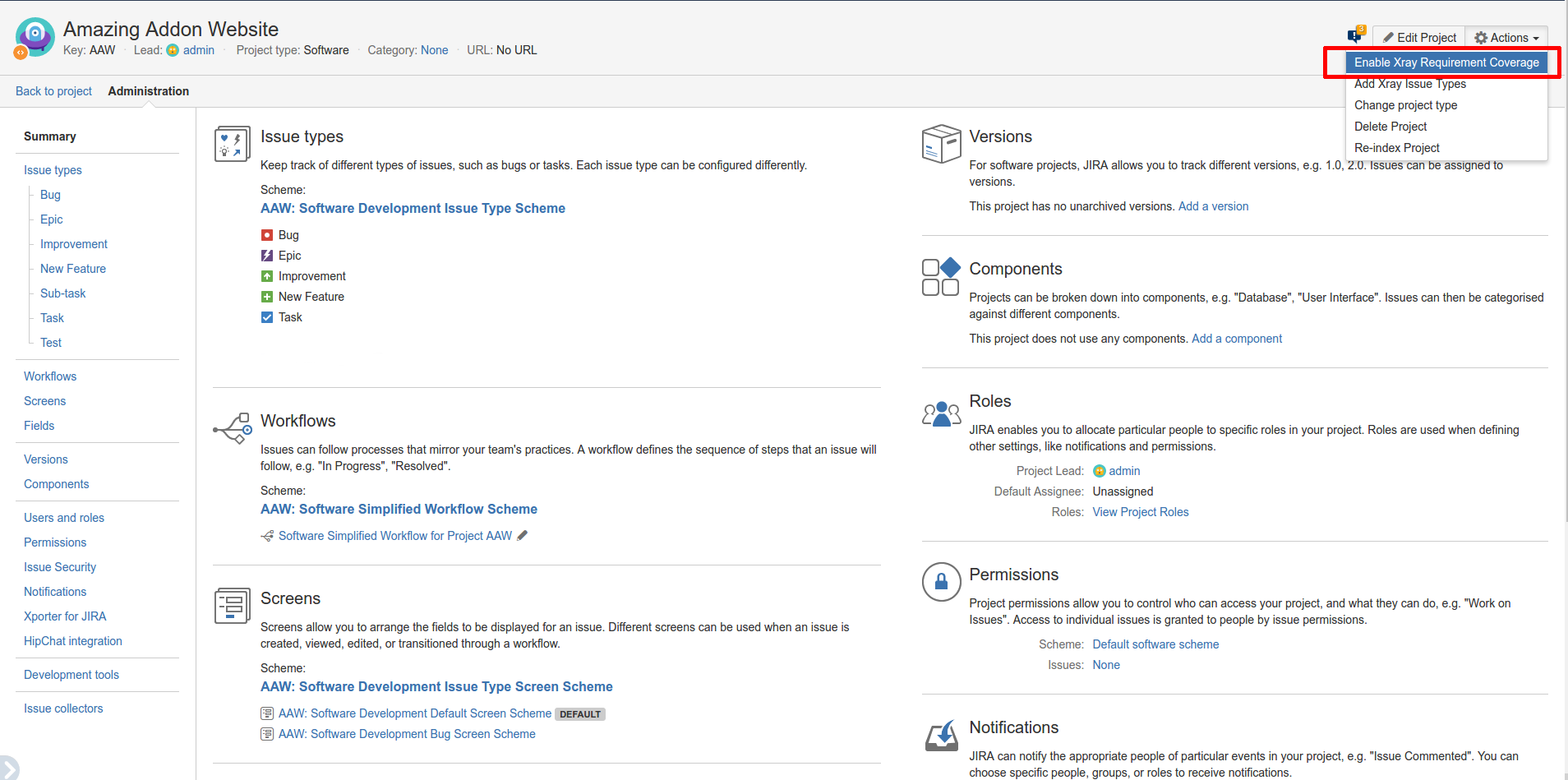Viewport: 1568px width, 780px height.
Task: Click the Edit Project button
Action: 1419,38
